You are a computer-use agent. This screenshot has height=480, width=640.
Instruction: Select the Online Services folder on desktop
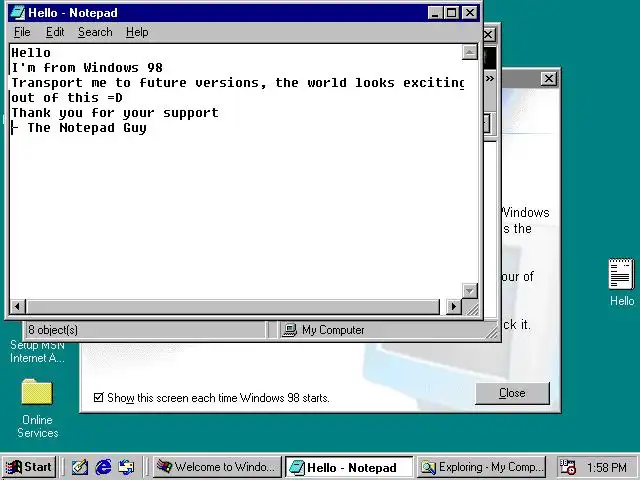click(x=37, y=408)
